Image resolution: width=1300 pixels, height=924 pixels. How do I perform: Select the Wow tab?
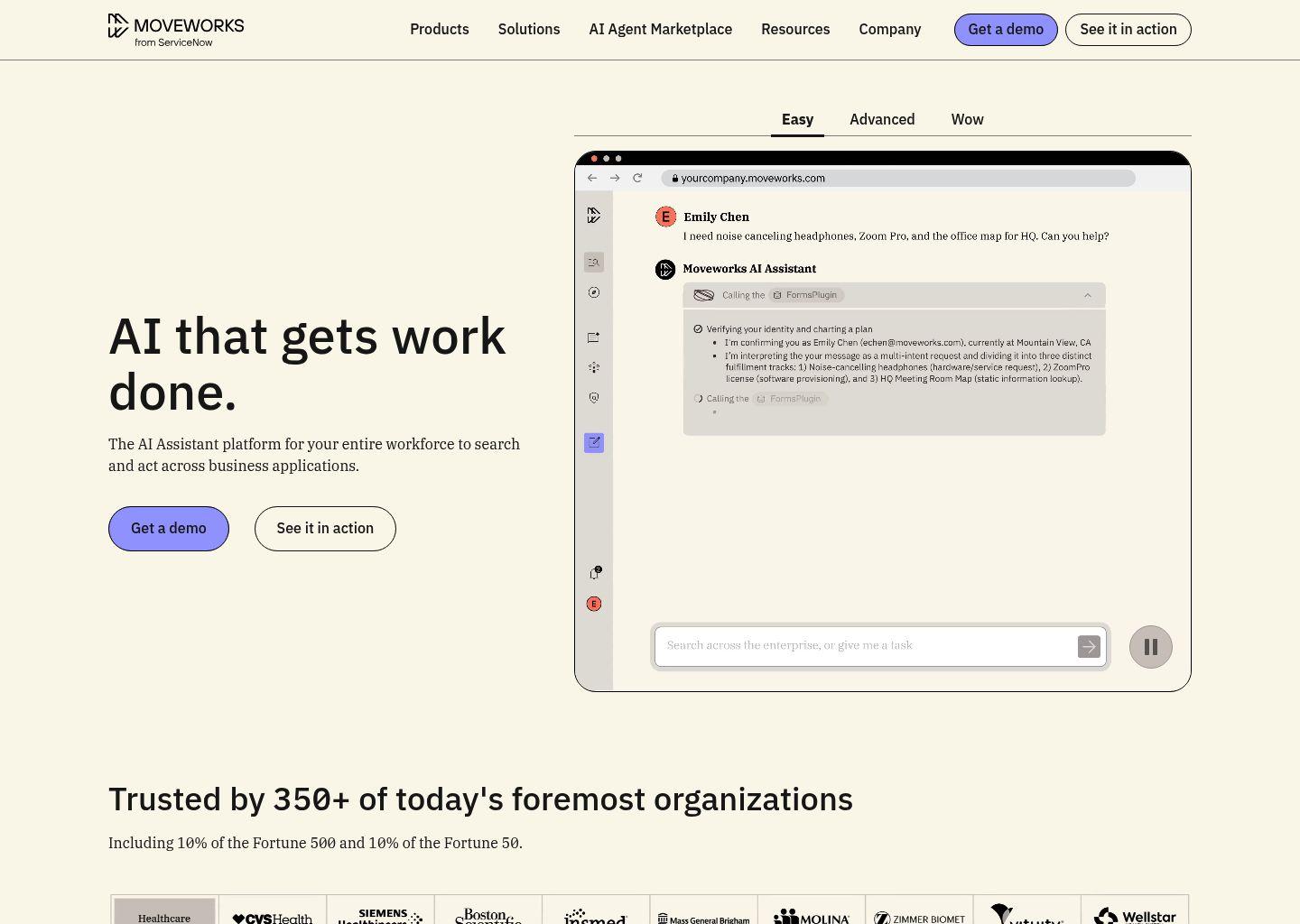(x=967, y=119)
